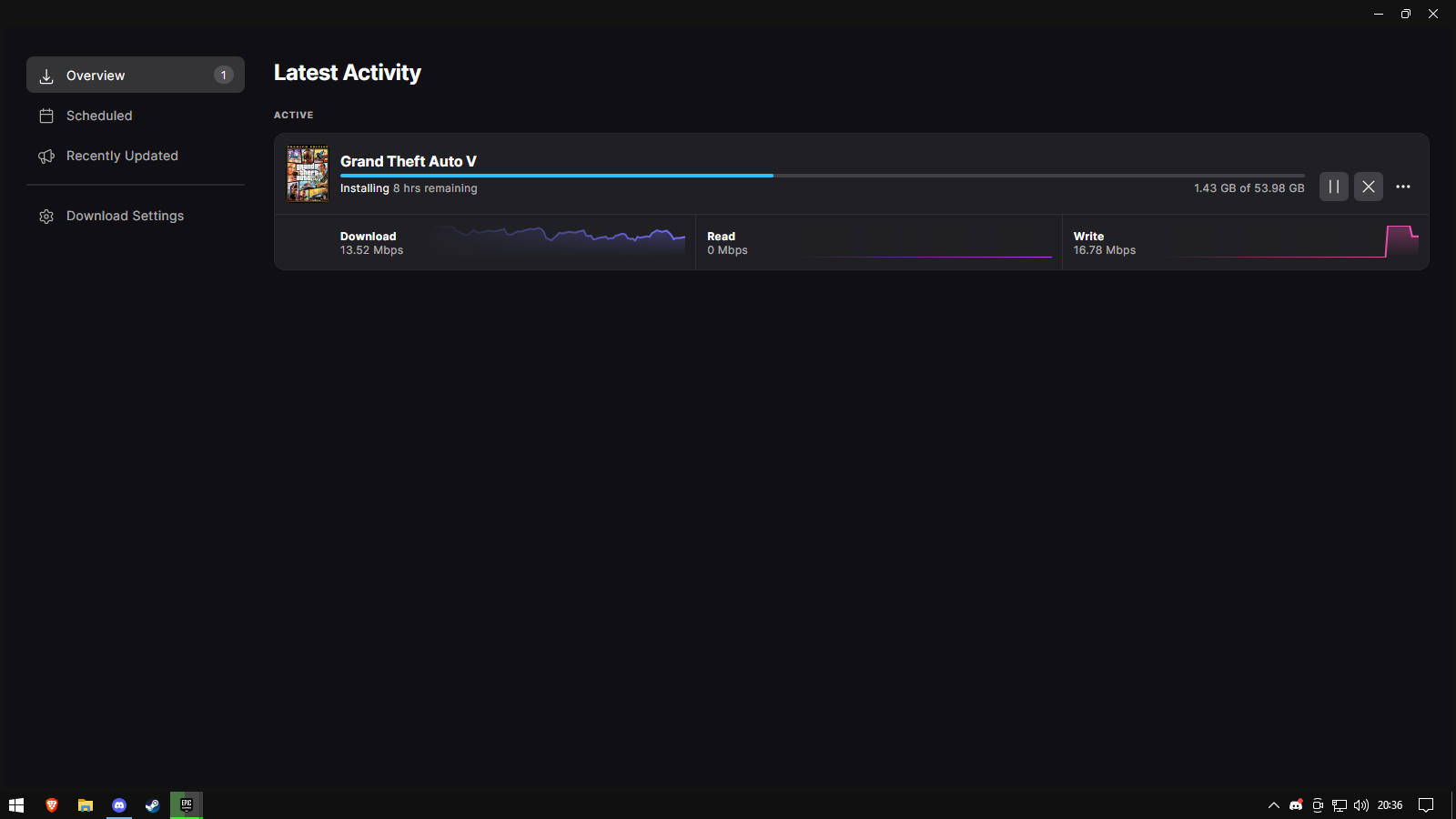1456x819 pixels.
Task: Click the "16.78 Mbps" write value
Action: pyautogui.click(x=1105, y=250)
